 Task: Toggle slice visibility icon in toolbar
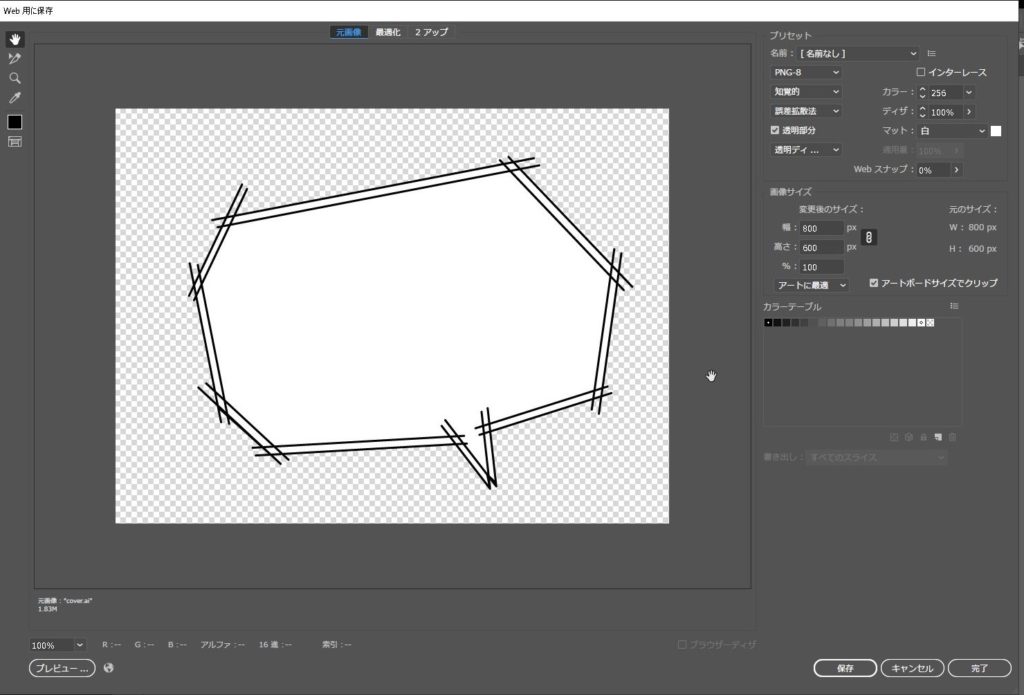click(x=15, y=142)
